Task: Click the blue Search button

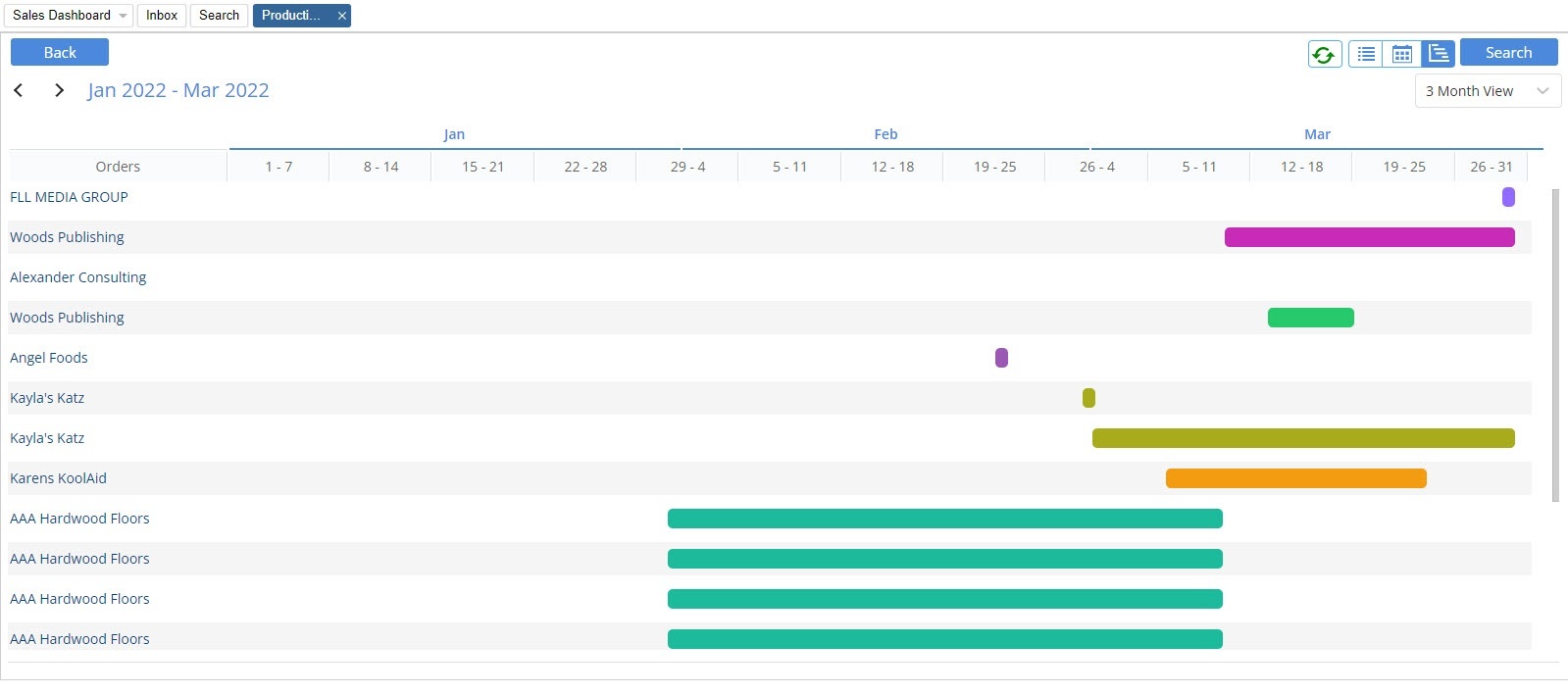Action: [1508, 53]
